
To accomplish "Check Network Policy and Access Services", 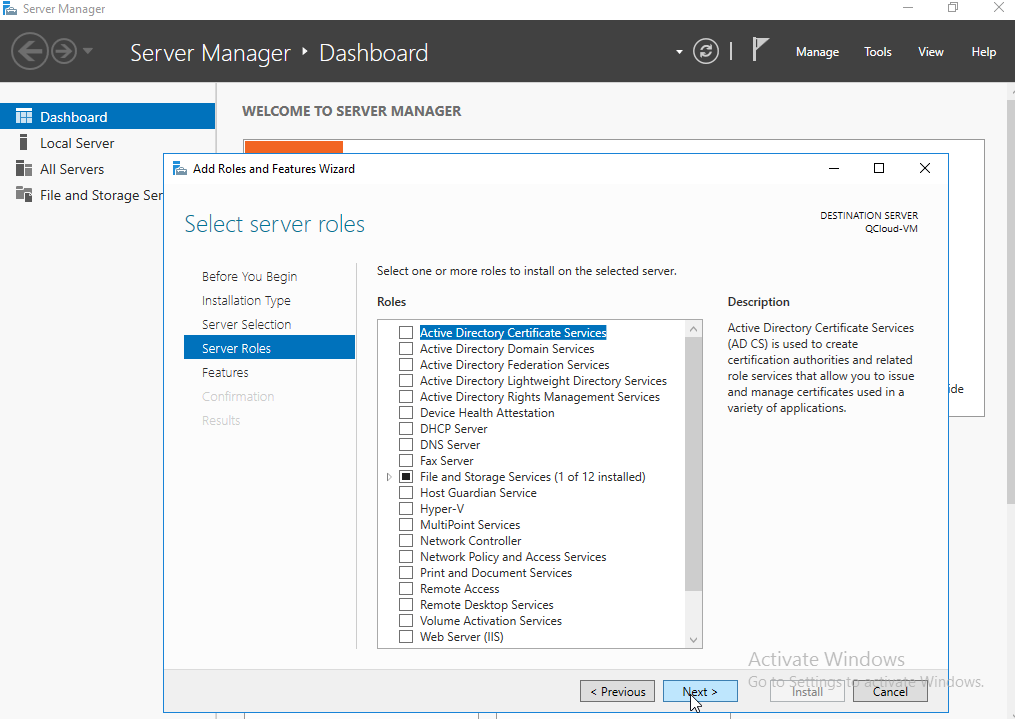I will pos(406,557).
